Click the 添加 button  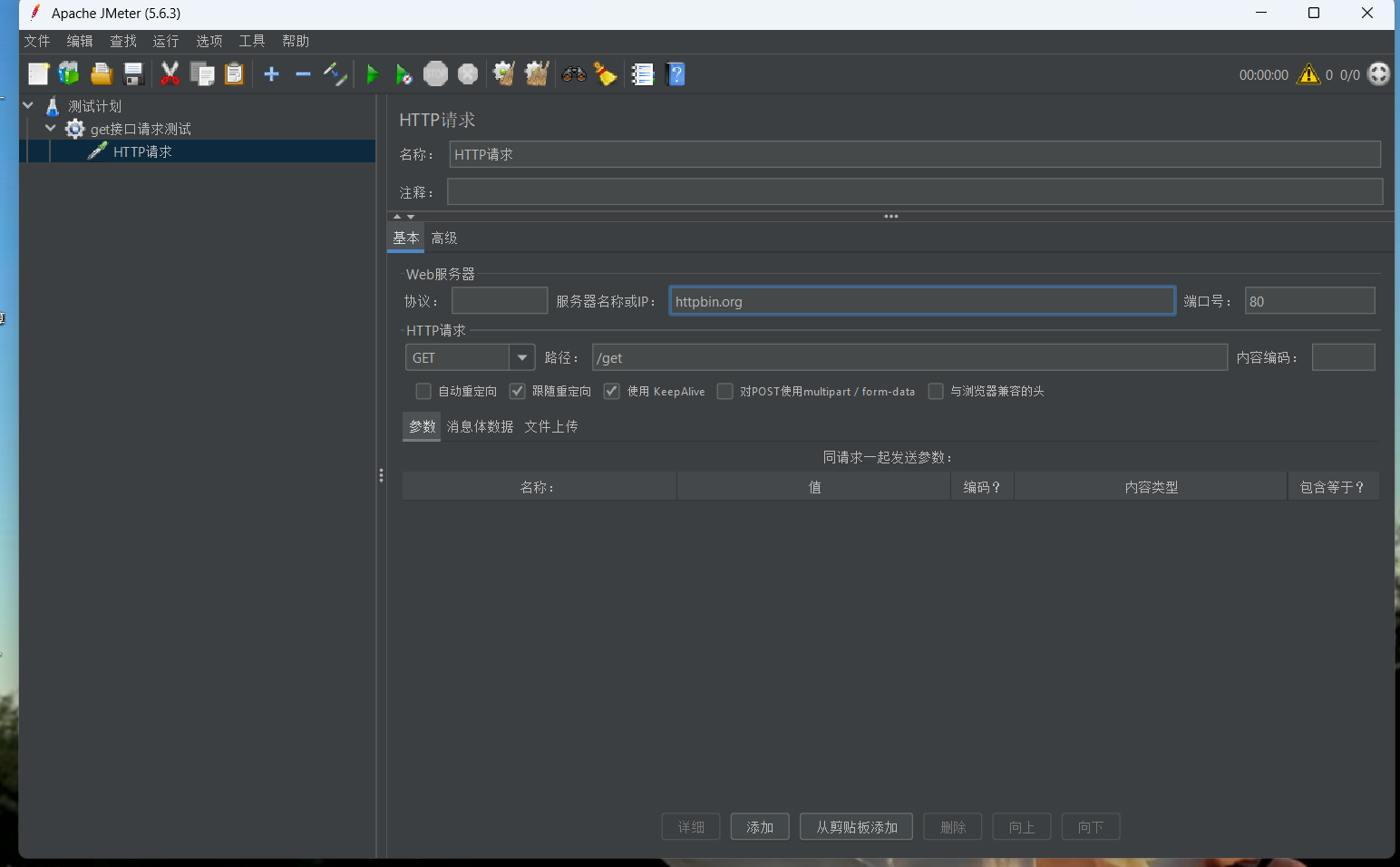click(760, 827)
